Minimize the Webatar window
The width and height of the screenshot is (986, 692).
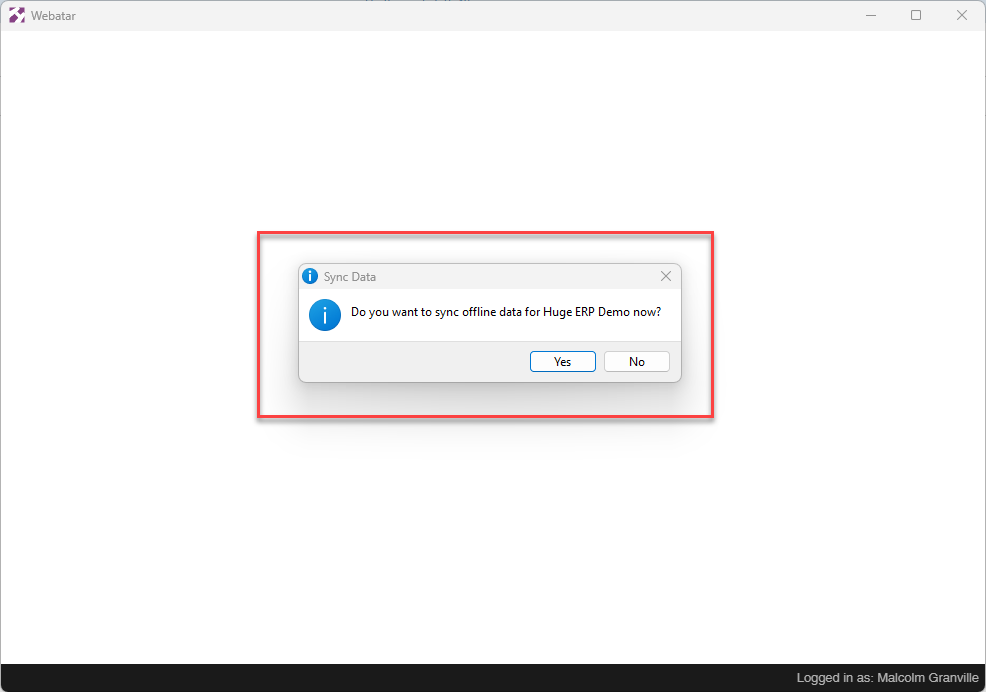[x=871, y=15]
